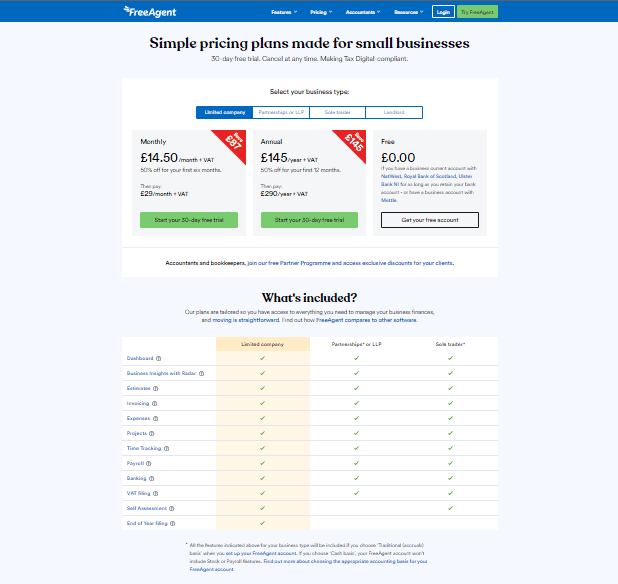Click the Royal Bank of Scotland link
618x584 pixels.
click(430, 176)
